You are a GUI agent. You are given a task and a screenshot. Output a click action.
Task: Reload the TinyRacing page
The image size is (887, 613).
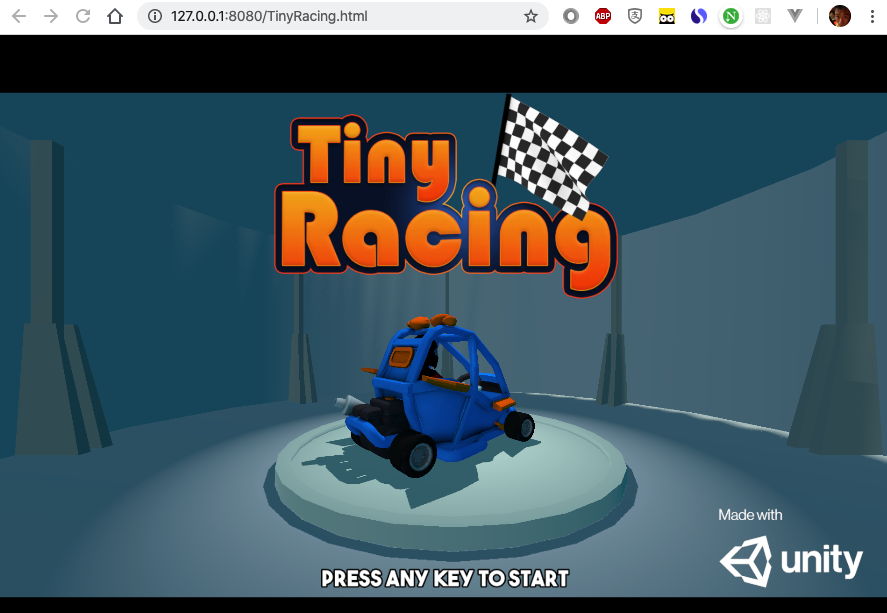pos(83,17)
